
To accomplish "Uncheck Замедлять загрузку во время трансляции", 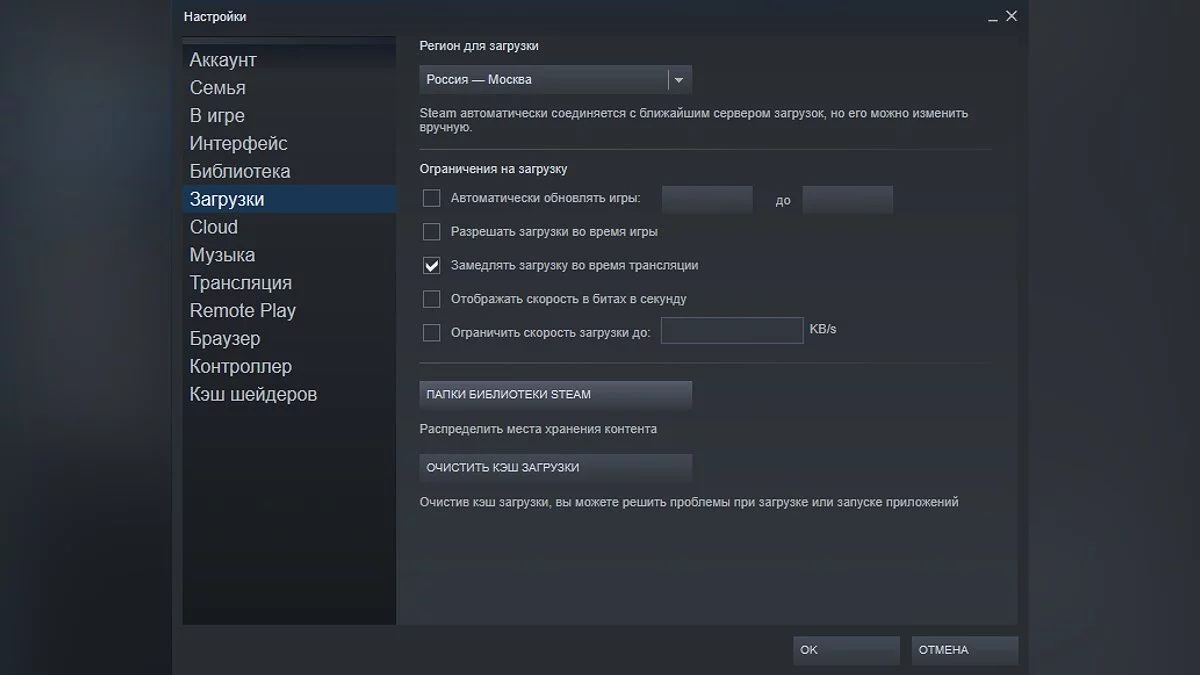I will click(x=432, y=266).
